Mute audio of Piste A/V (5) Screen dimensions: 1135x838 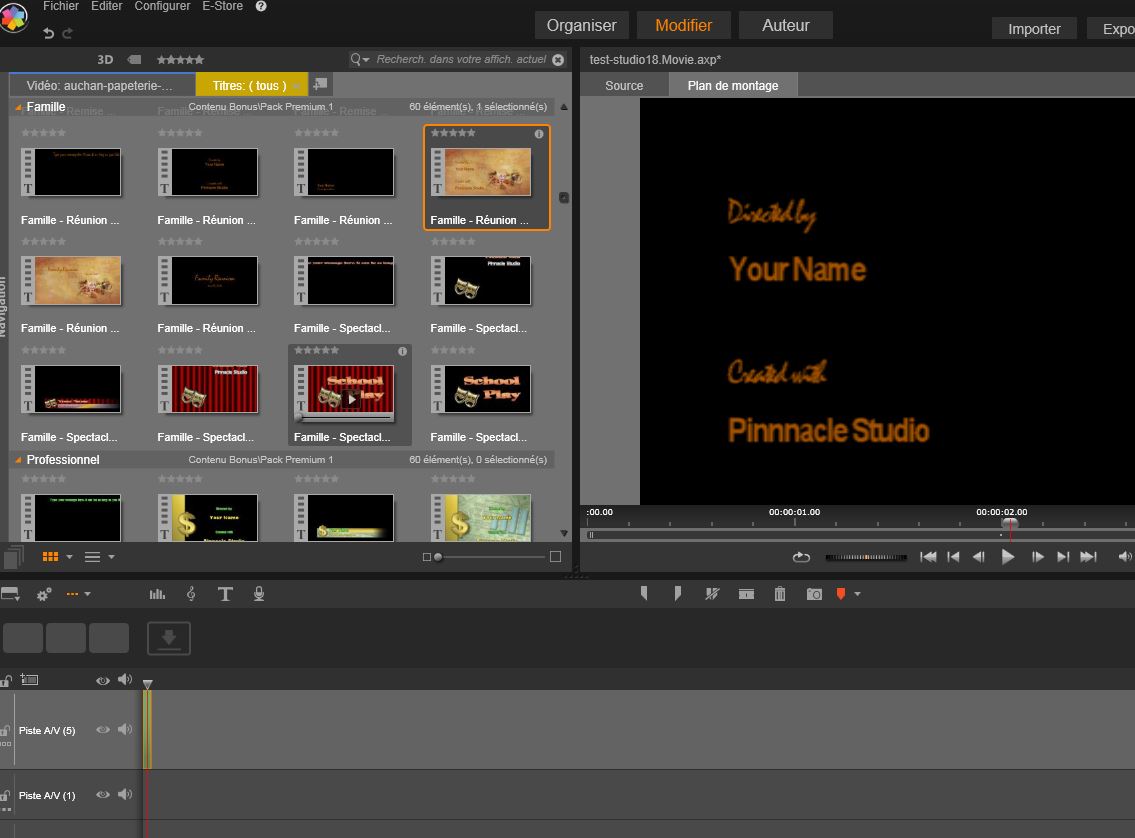coord(125,729)
